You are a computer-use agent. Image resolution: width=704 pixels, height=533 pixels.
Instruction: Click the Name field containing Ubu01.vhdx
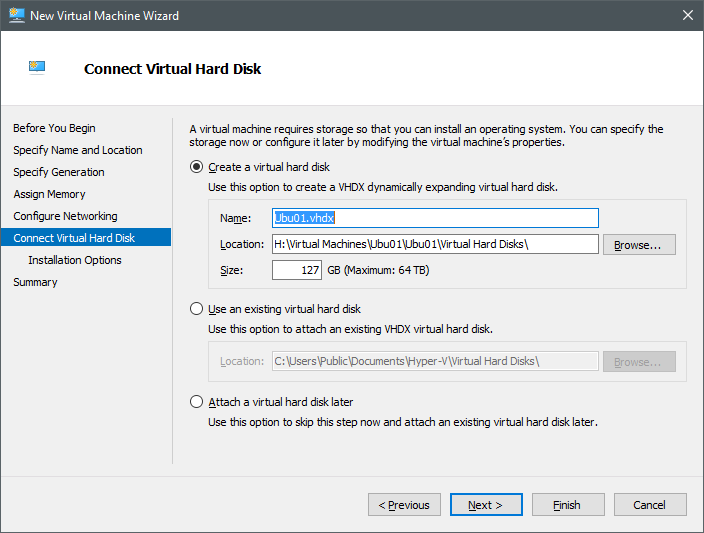pyautogui.click(x=435, y=218)
